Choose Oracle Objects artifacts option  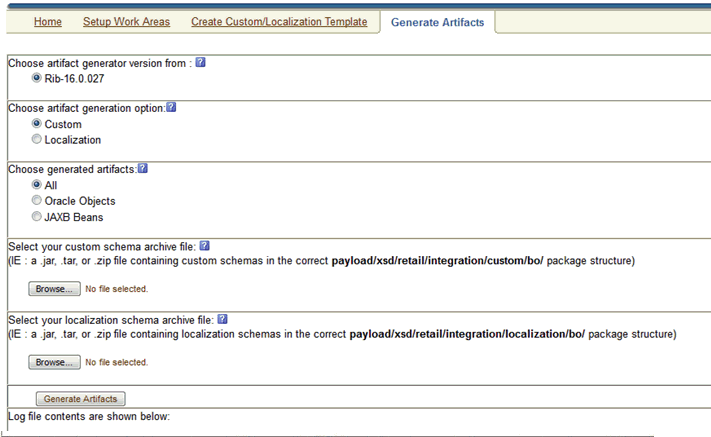pos(37,200)
